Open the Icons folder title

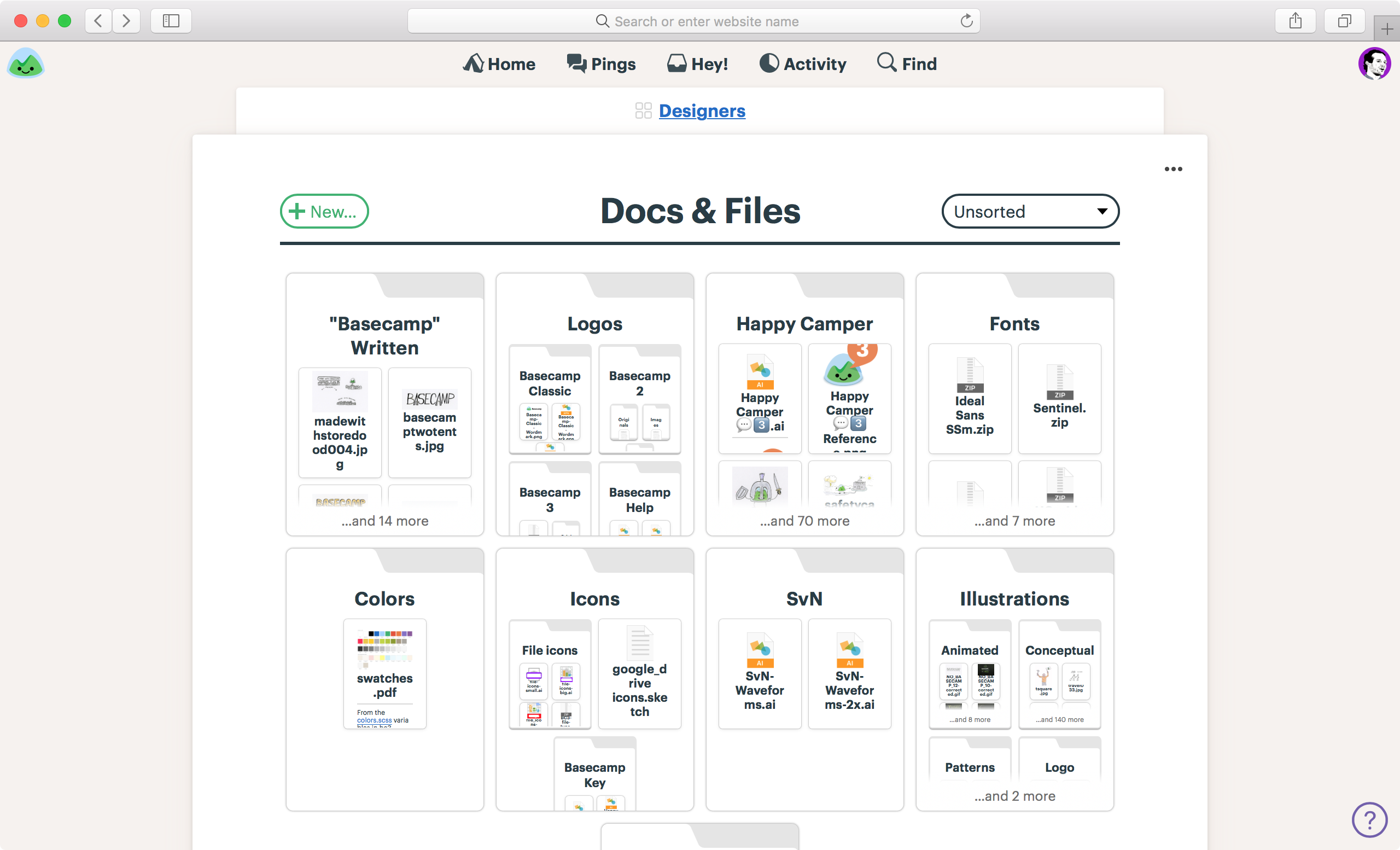click(x=595, y=598)
